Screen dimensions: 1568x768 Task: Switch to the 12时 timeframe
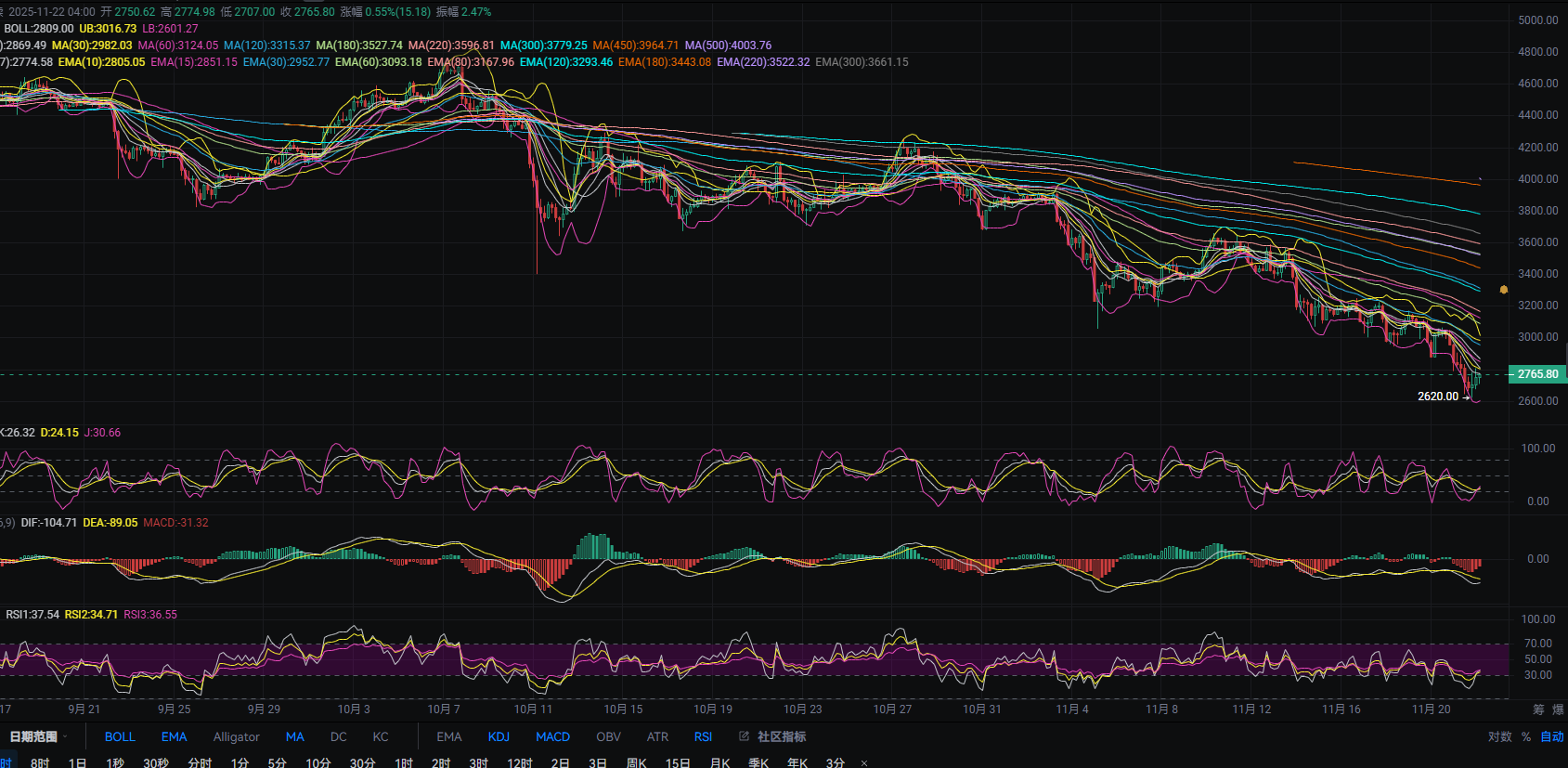(x=520, y=762)
